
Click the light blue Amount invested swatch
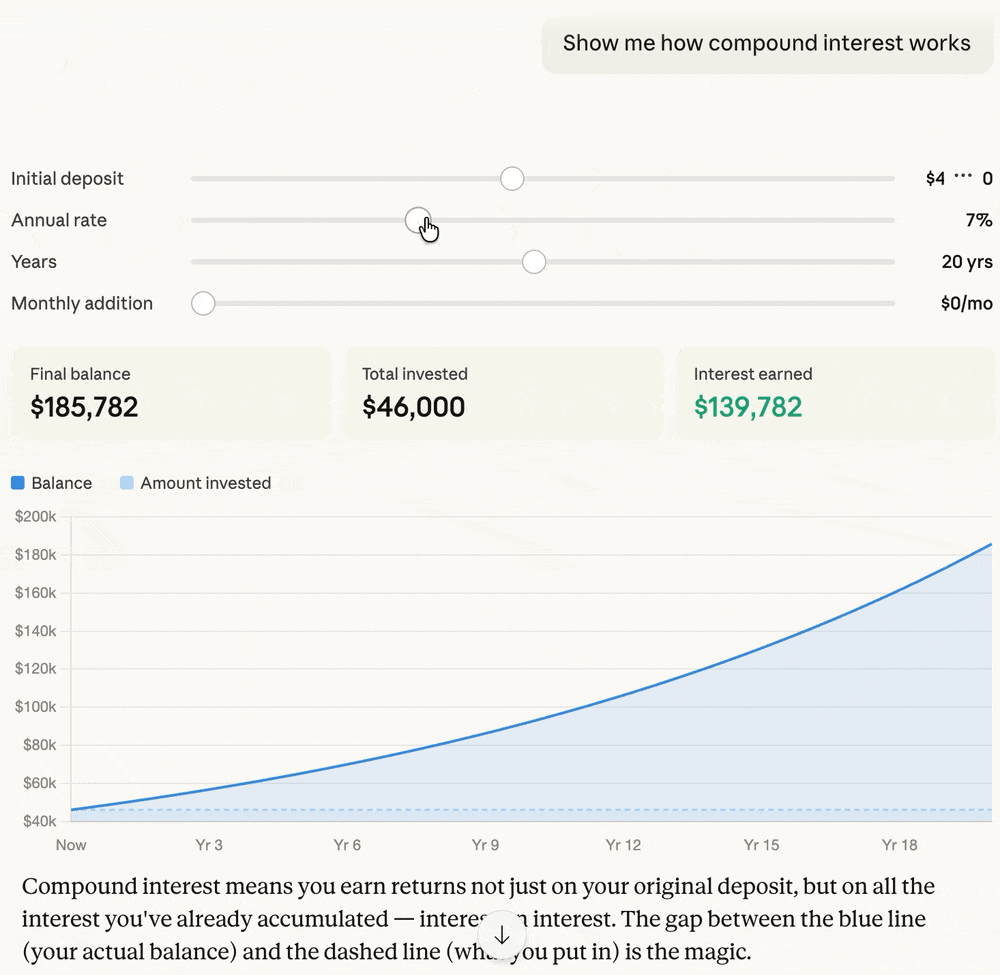pyautogui.click(x=127, y=483)
